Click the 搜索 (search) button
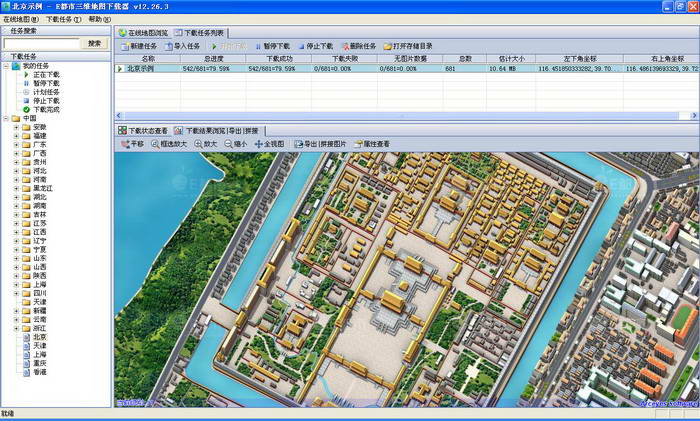This screenshot has height=421, width=700. [x=94, y=43]
